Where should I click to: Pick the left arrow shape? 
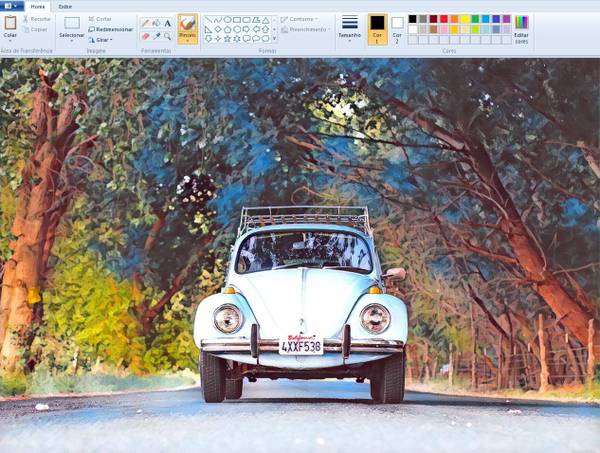[256, 29]
